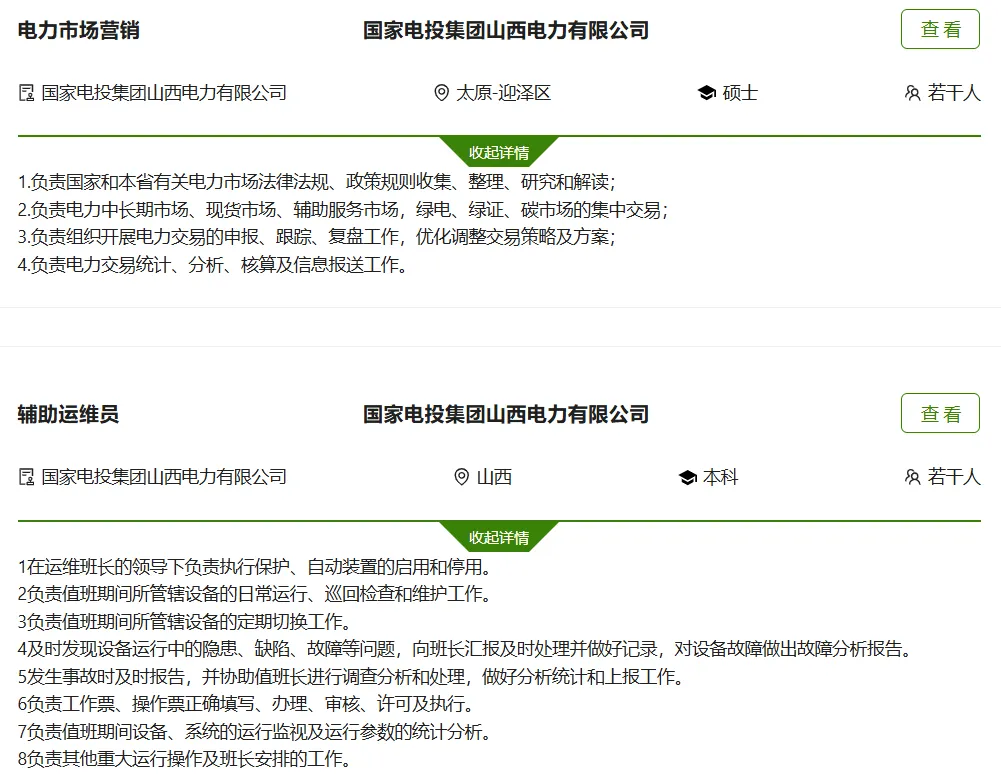The width and height of the screenshot is (1001, 776).
Task: Click line 7负责值班期间设备、系统的运行监视
Action: pyautogui.click(x=255, y=731)
